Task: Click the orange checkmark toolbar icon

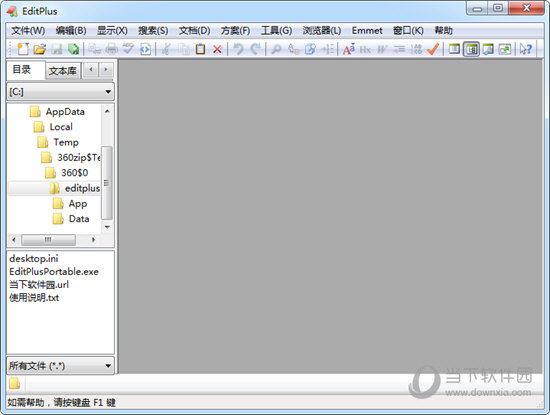Action: (x=433, y=49)
